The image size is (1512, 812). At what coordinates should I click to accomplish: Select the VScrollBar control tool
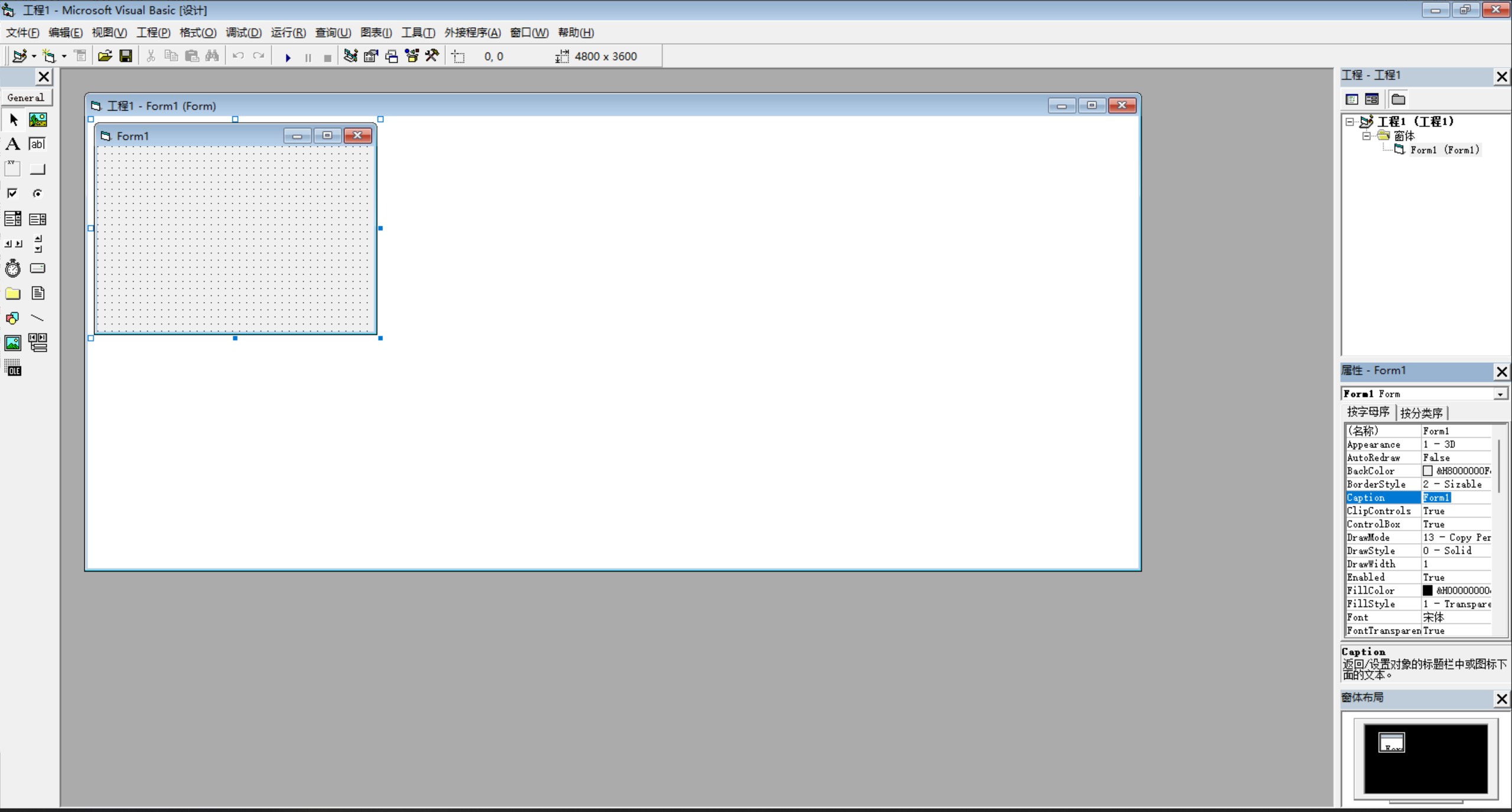pyautogui.click(x=38, y=243)
